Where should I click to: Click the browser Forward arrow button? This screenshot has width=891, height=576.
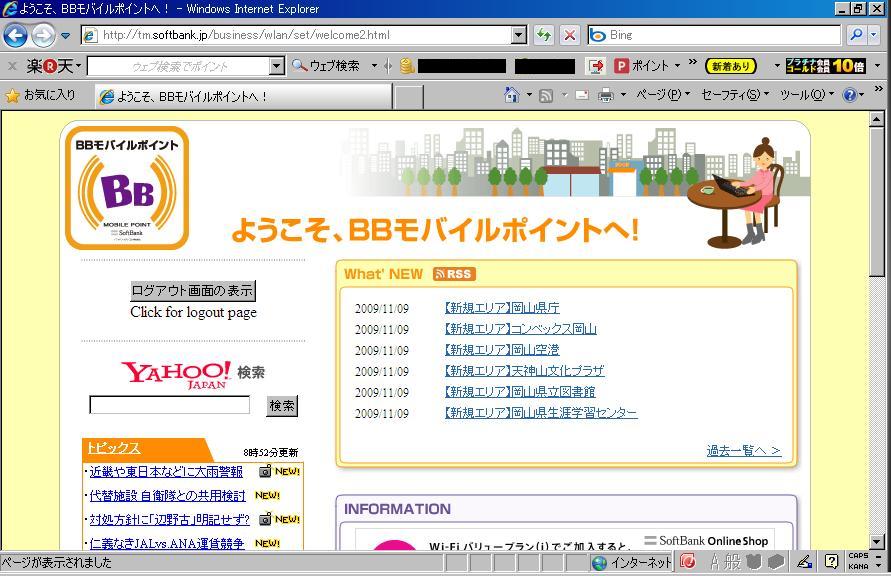43,36
